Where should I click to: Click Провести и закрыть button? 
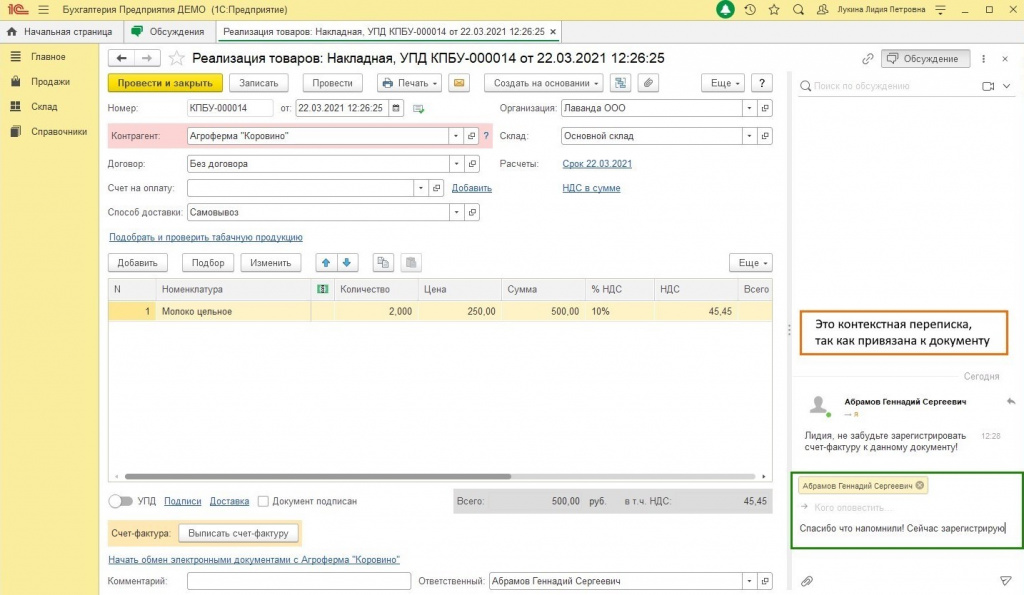click(x=165, y=83)
